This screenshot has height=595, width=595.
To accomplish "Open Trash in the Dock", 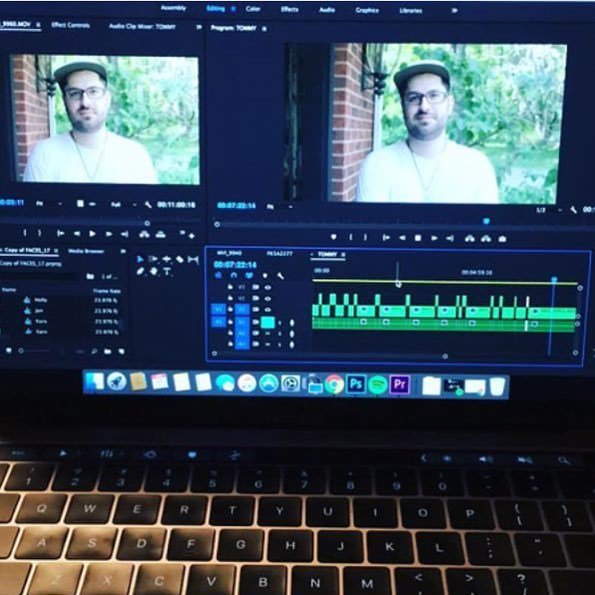I will click(x=497, y=387).
